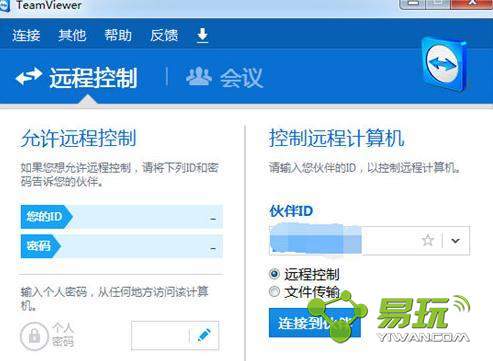The height and width of the screenshot is (361, 493).
Task: Click the TeamViewer title bar icon
Action: tap(5, 6)
